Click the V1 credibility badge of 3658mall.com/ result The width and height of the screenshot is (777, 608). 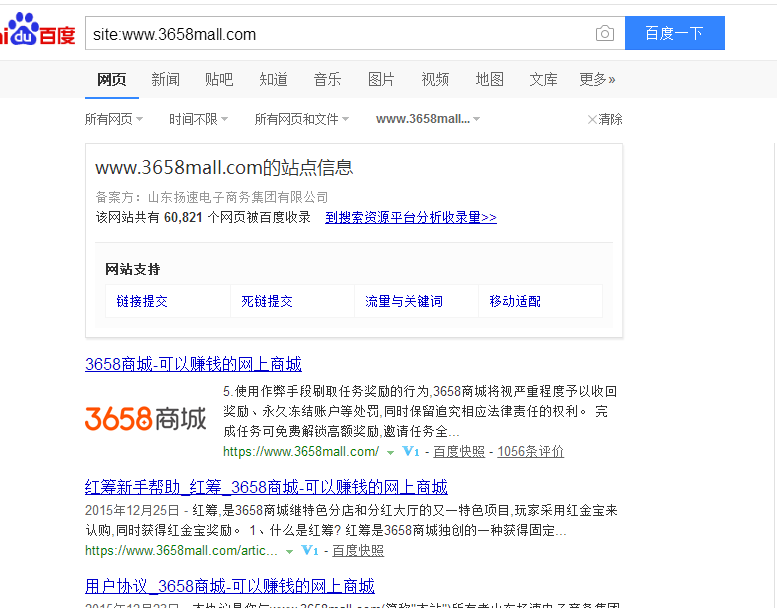point(411,451)
